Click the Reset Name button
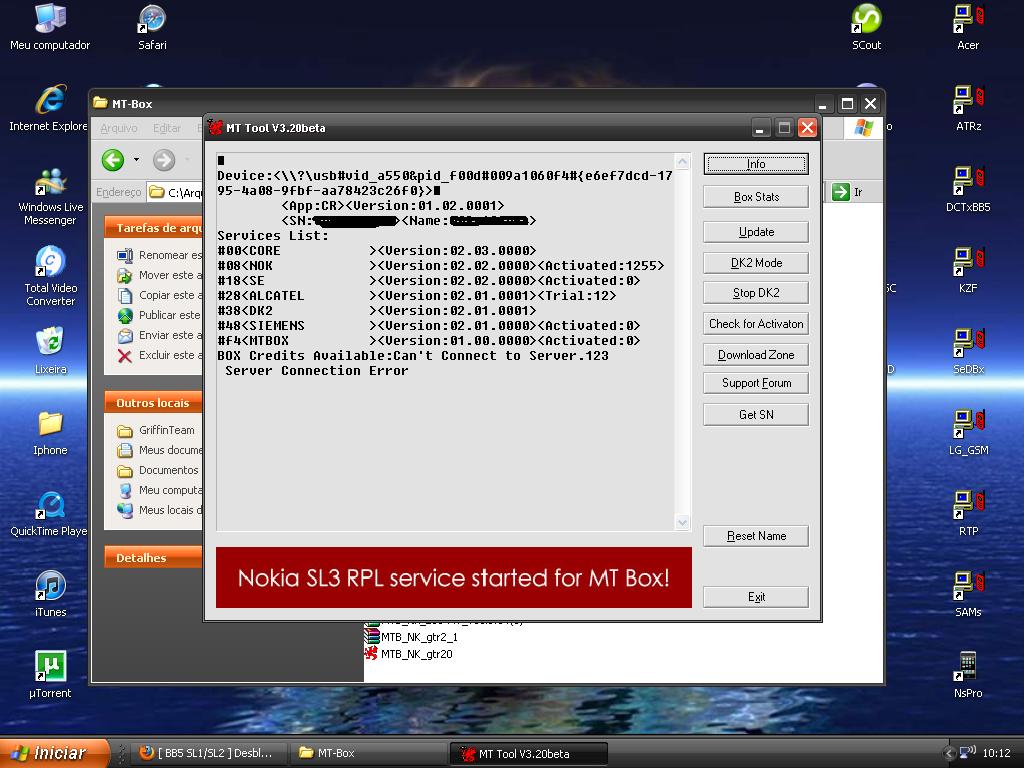The height and width of the screenshot is (768, 1024). coord(756,536)
